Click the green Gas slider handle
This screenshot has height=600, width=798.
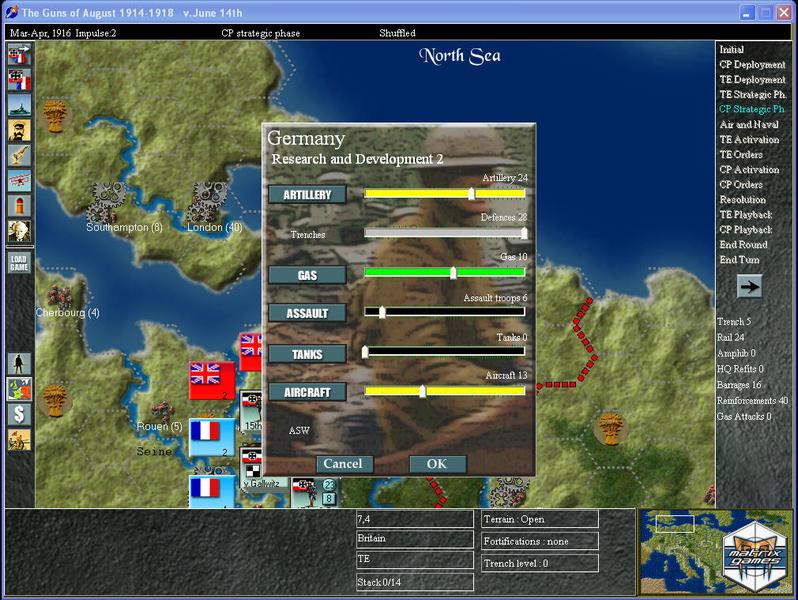tap(453, 272)
